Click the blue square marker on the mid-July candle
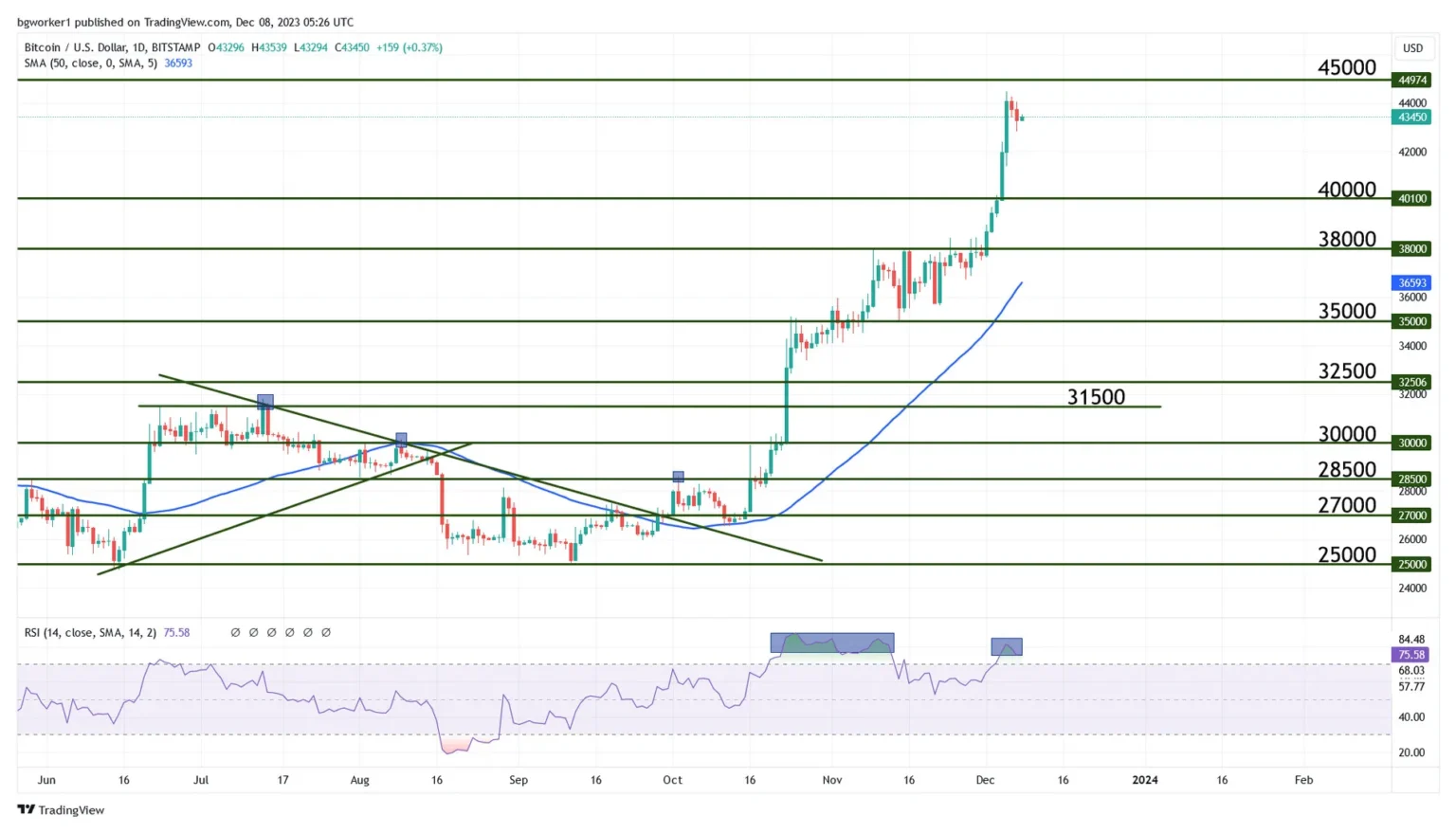Viewport: 1456px width, 833px height. click(x=264, y=401)
